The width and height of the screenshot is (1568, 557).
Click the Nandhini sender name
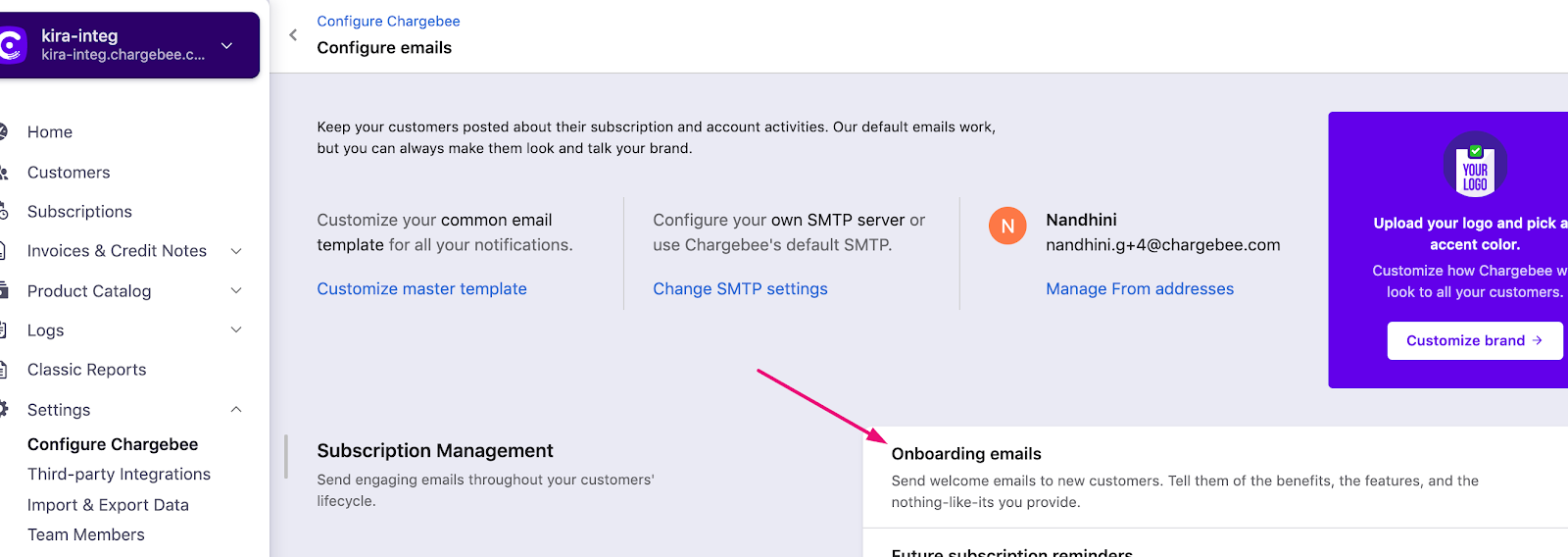(x=1081, y=221)
